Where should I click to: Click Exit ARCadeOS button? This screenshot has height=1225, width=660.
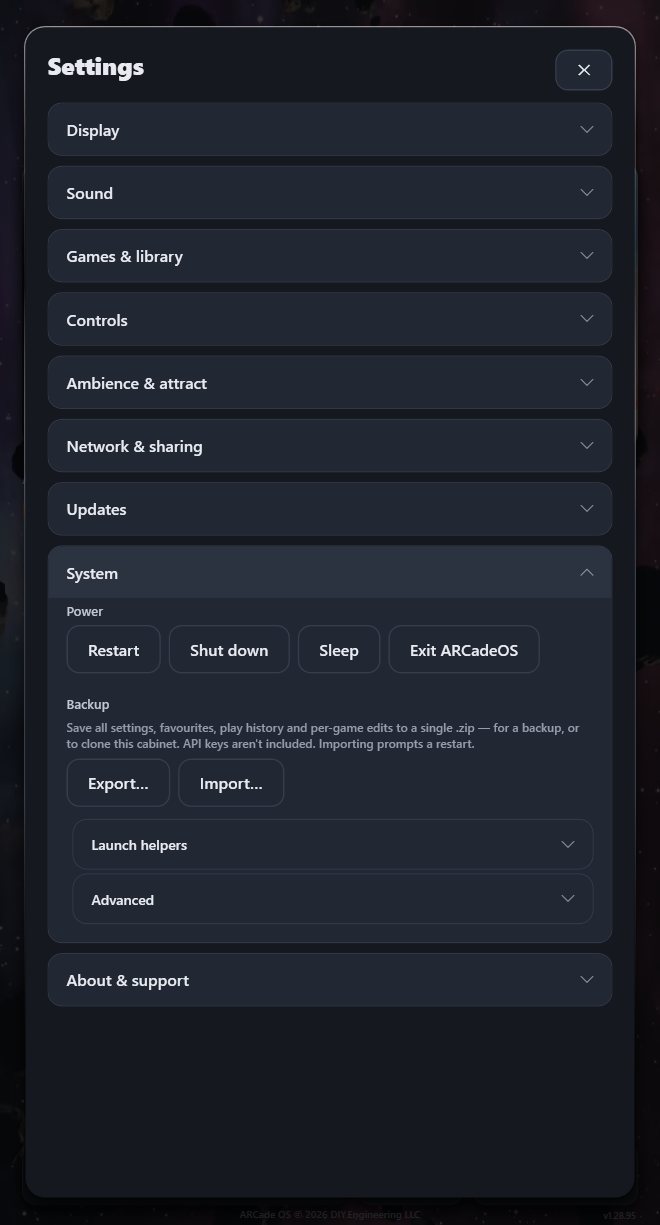pos(464,650)
